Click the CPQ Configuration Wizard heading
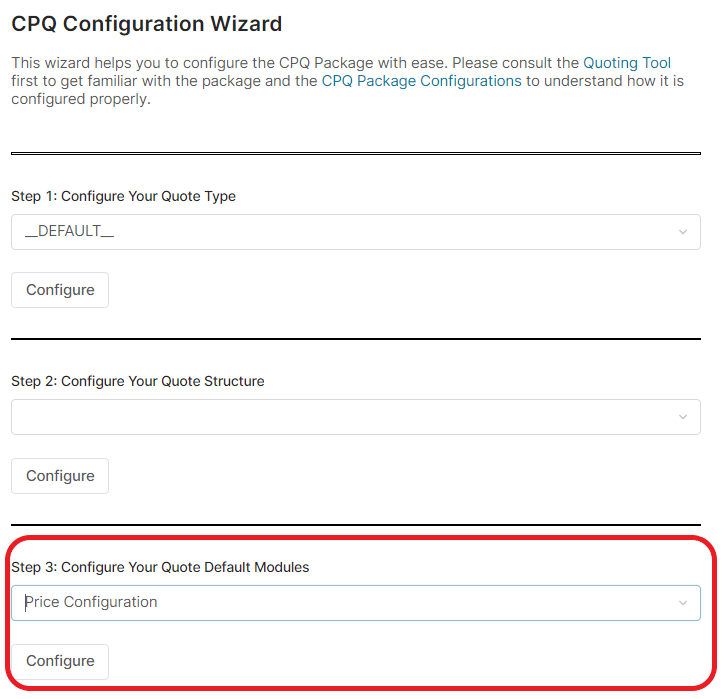This screenshot has height=699, width=725. coord(147,23)
